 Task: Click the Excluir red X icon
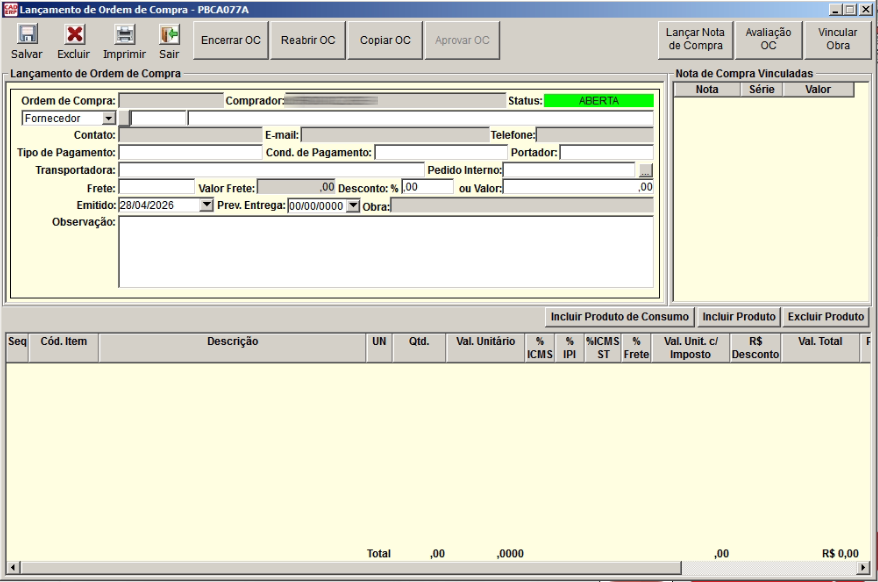pos(74,35)
